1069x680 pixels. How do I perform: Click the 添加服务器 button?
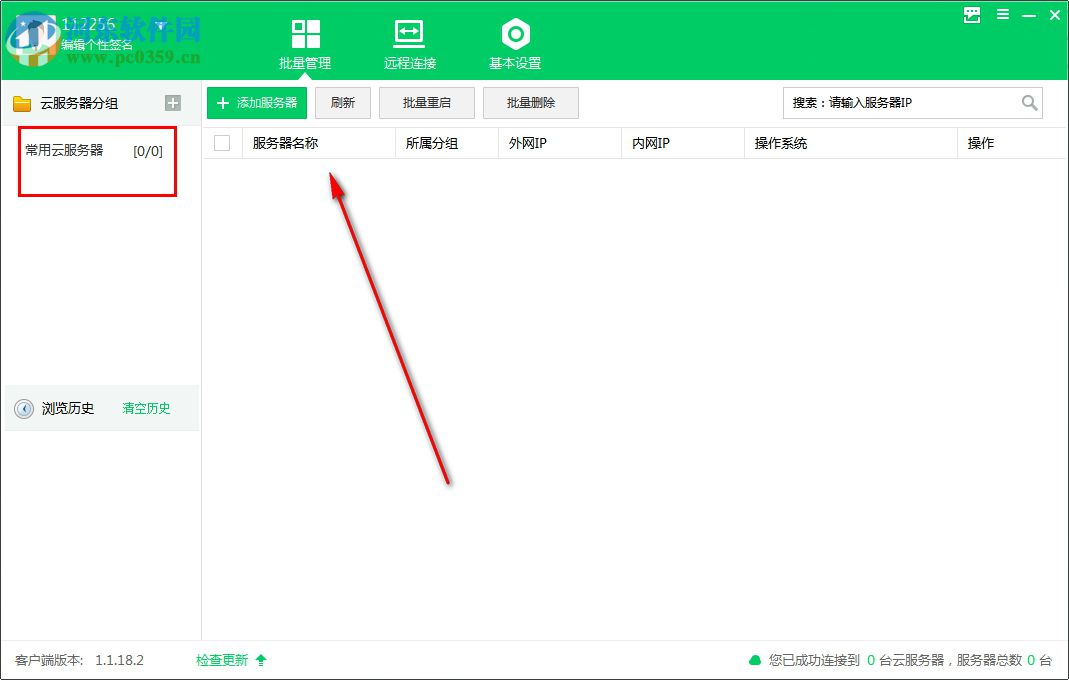coord(257,103)
